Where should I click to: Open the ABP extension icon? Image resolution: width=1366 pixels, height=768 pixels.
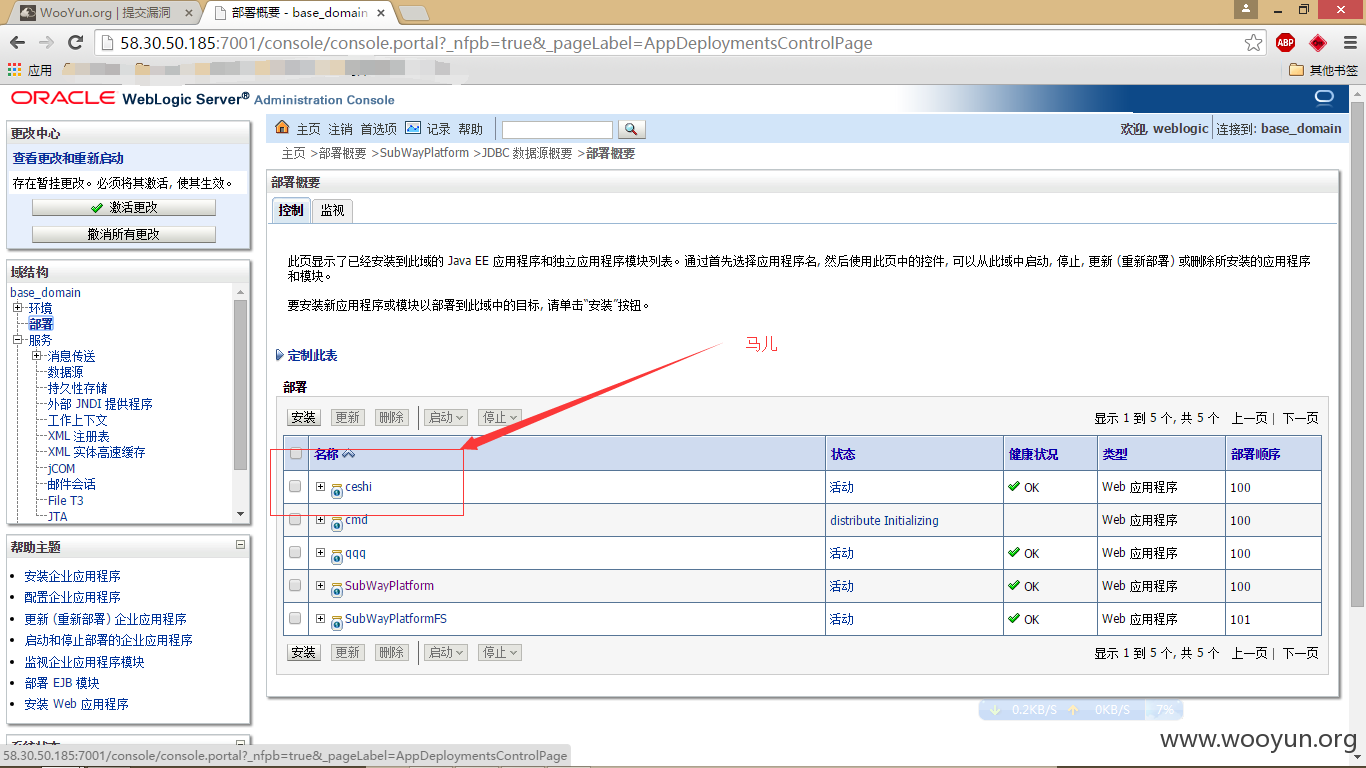(x=1285, y=43)
